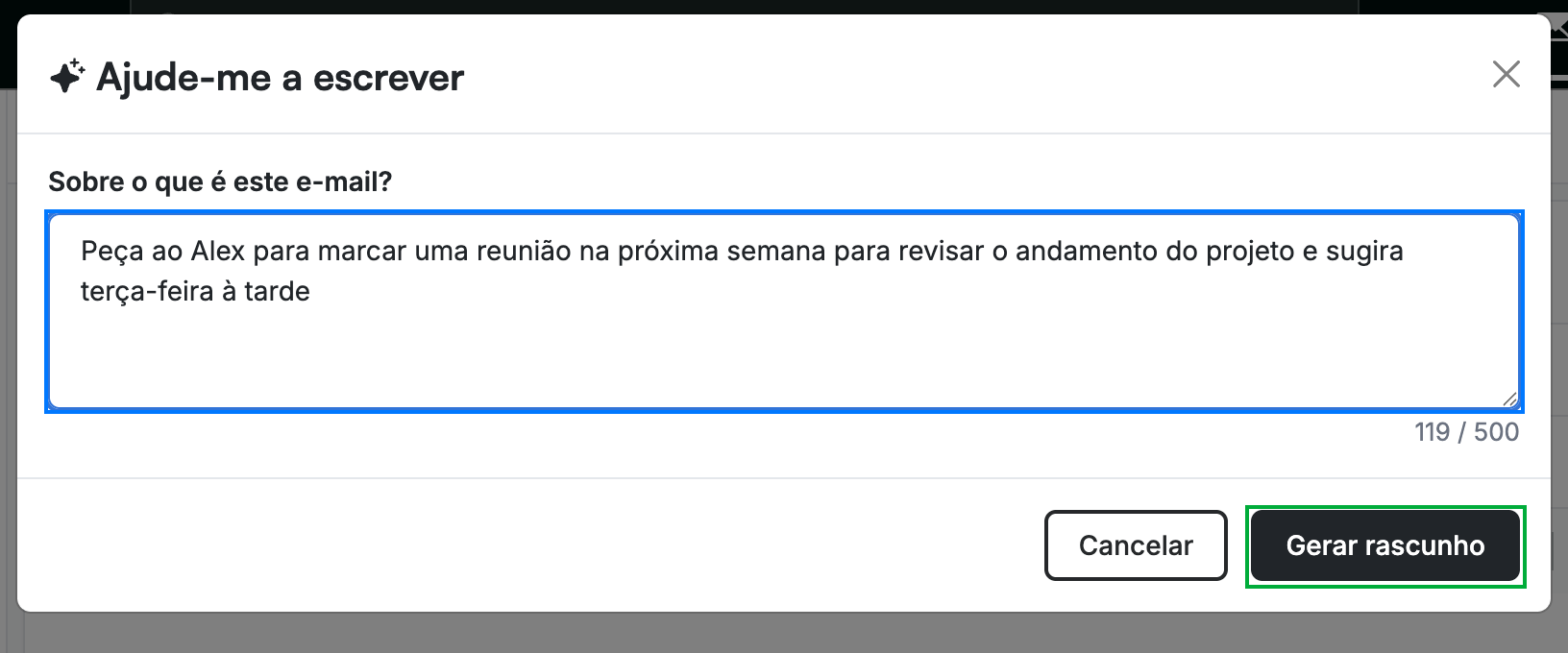This screenshot has width=1568, height=653.
Task: Click the 119 / 500 character counter
Action: pyautogui.click(x=1466, y=432)
